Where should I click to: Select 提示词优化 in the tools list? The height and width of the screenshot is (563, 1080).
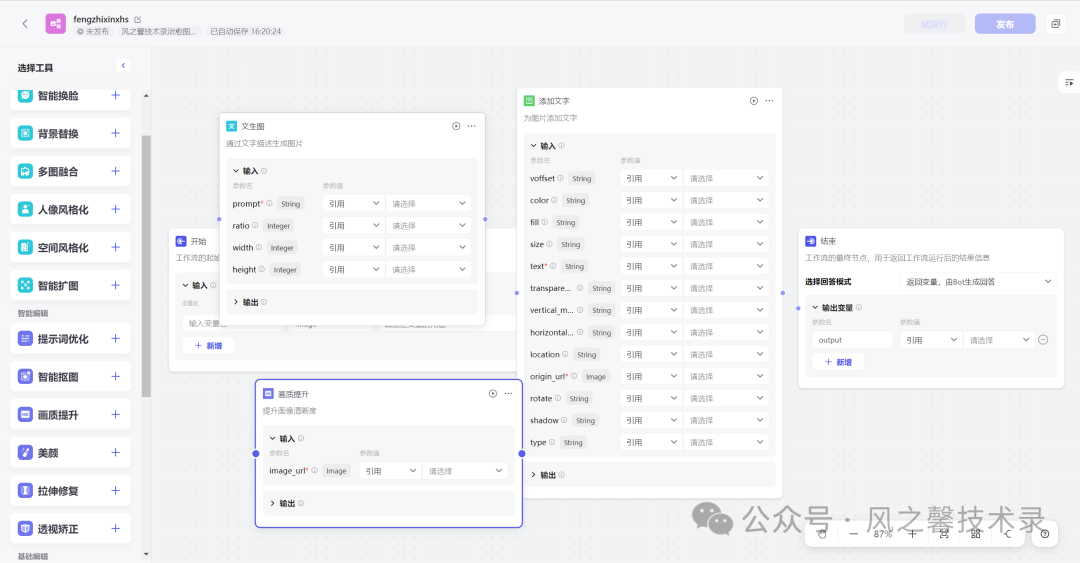(x=63, y=339)
